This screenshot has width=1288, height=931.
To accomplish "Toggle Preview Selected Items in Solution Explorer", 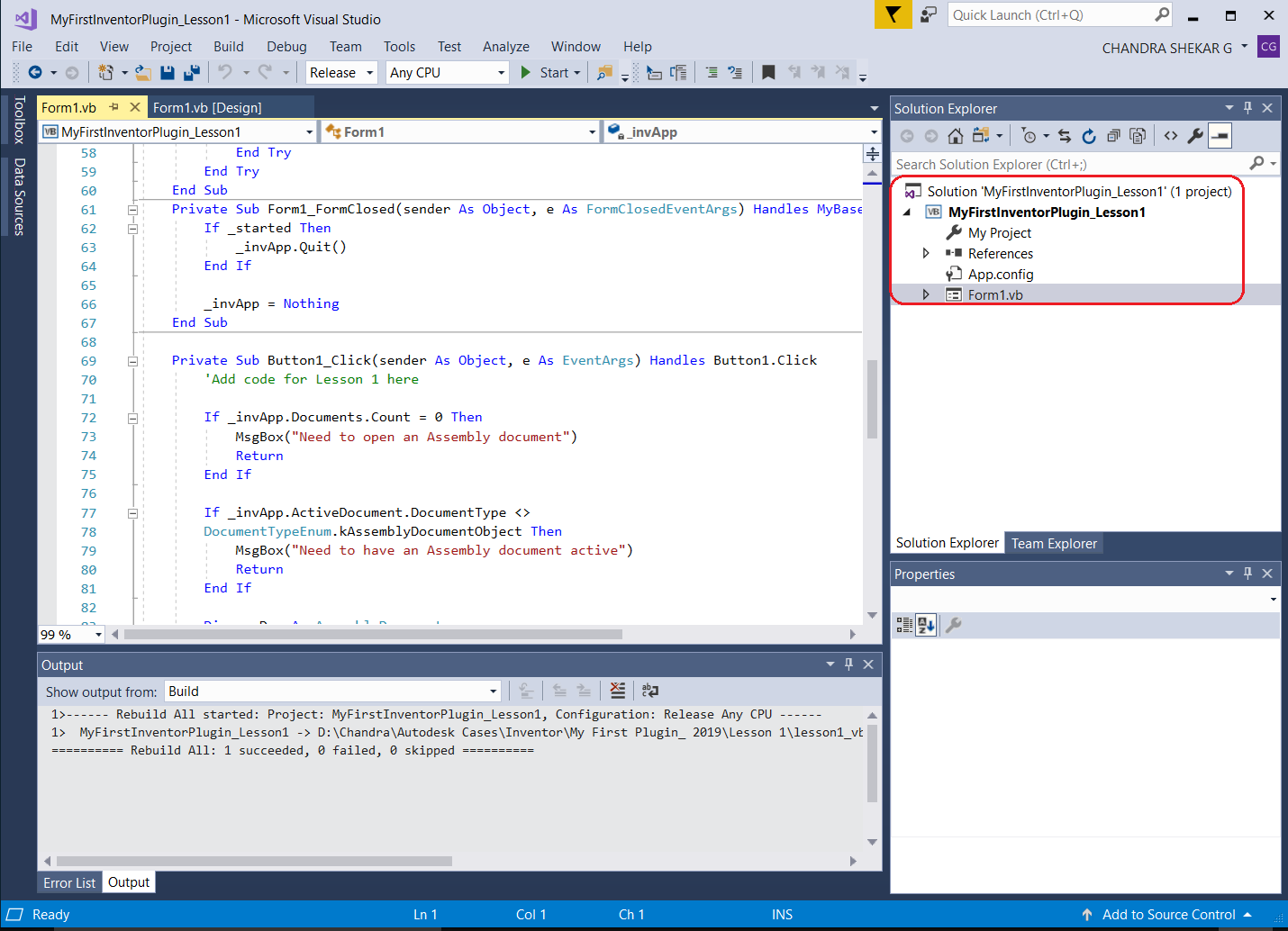I will point(1220,136).
